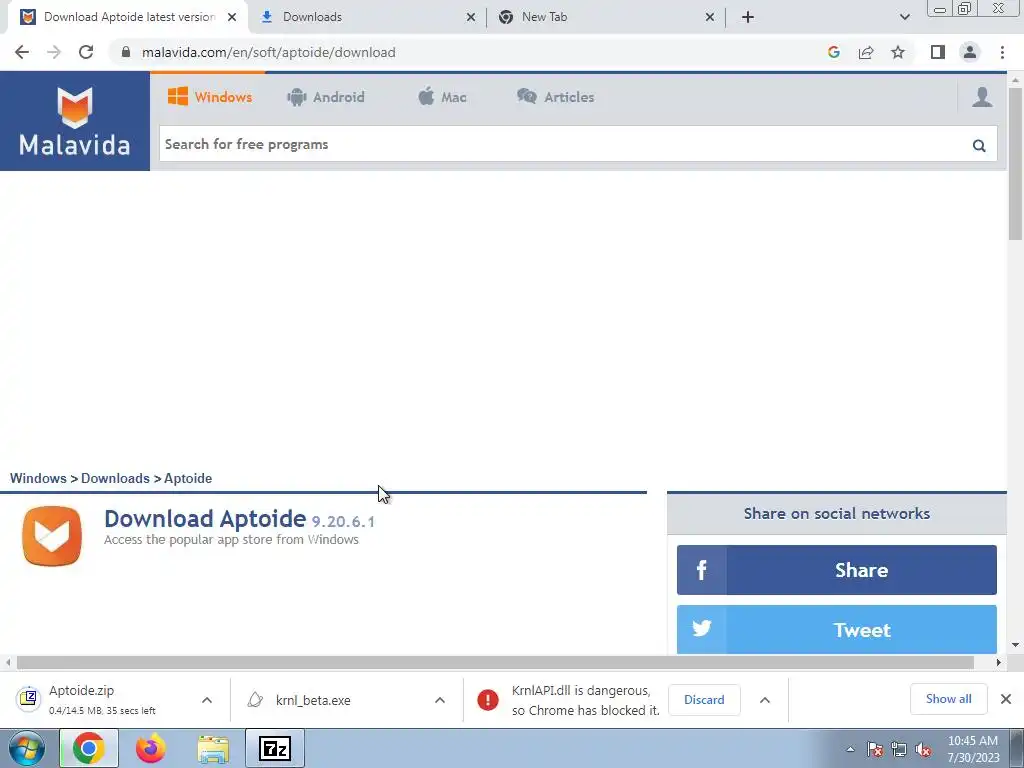The height and width of the screenshot is (768, 1024).
Task: Open the Malavida user account icon
Action: click(x=982, y=97)
